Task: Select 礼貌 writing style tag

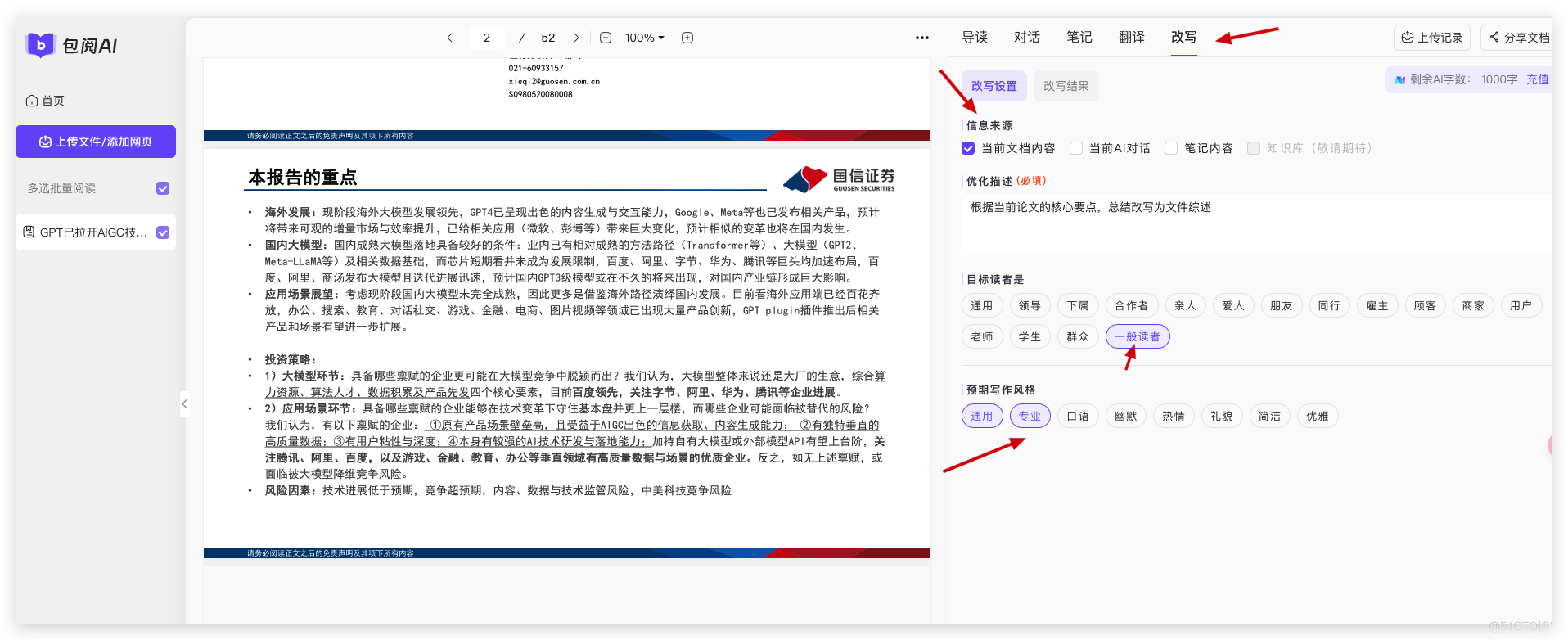Action: click(1223, 416)
